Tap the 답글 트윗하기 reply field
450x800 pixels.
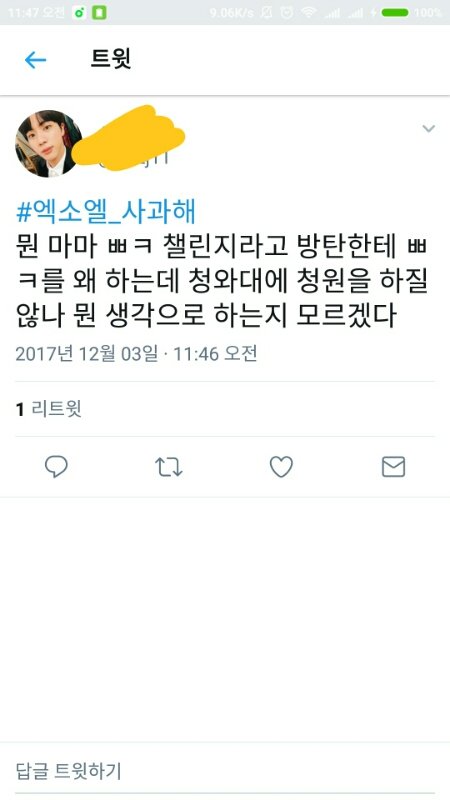point(225,770)
